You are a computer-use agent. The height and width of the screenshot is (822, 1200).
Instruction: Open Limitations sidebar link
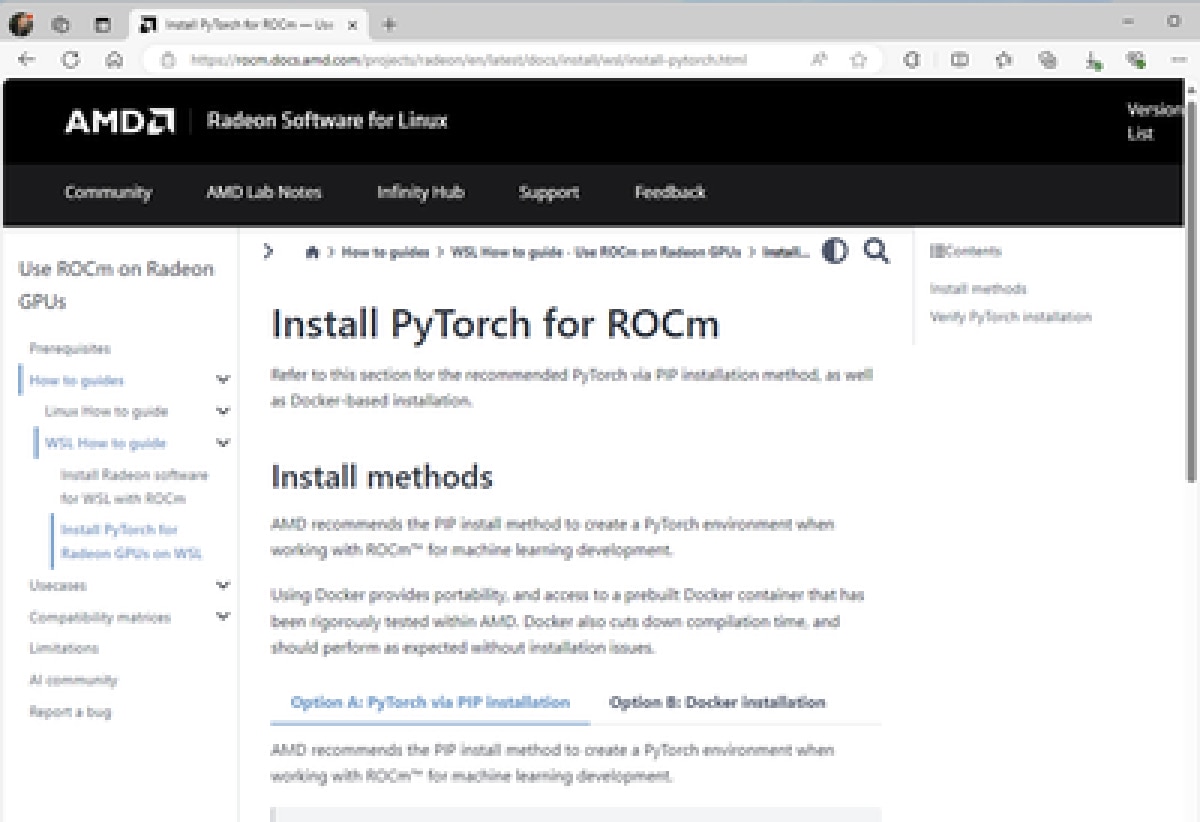64,648
